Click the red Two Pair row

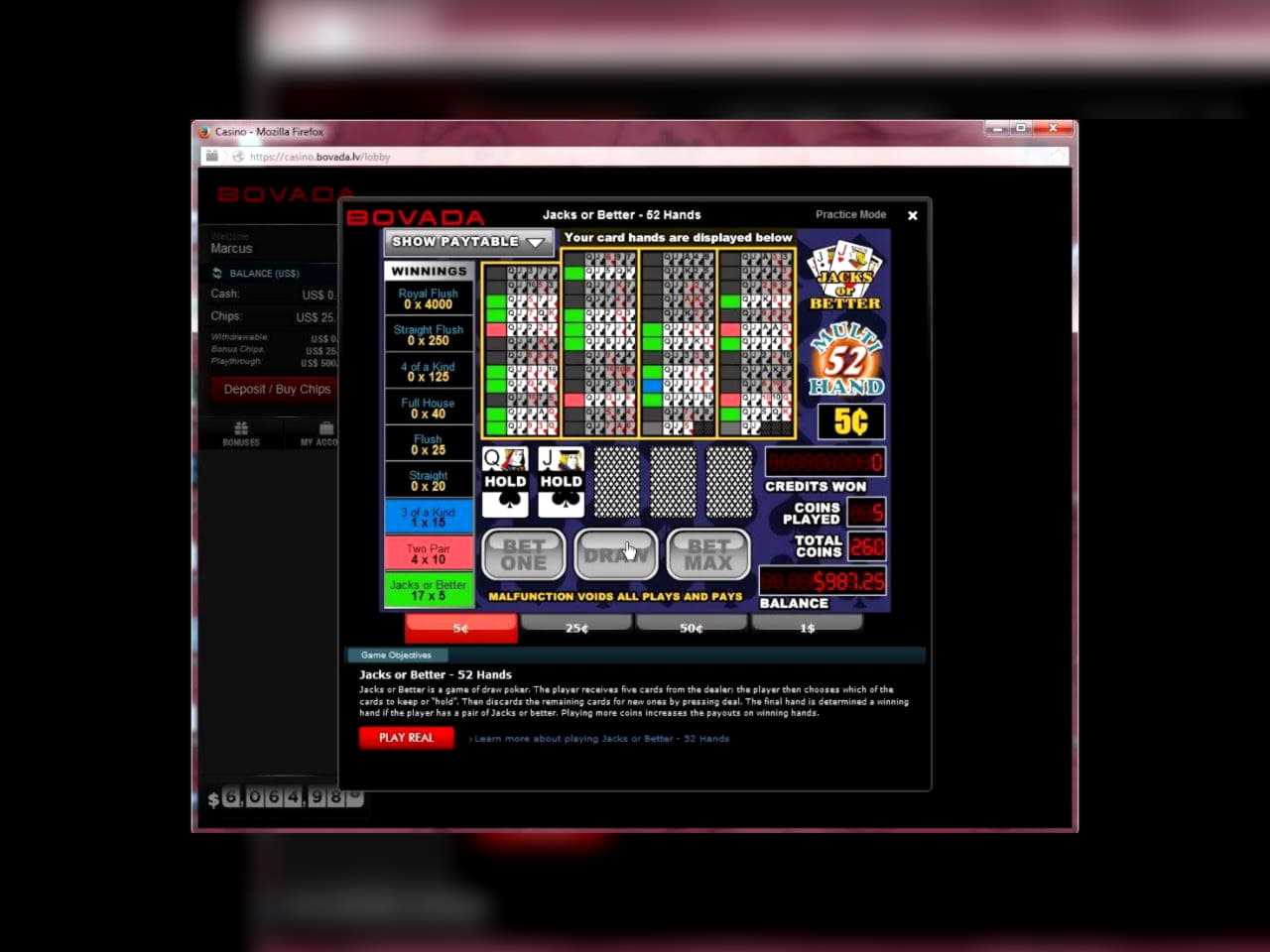pos(429,553)
